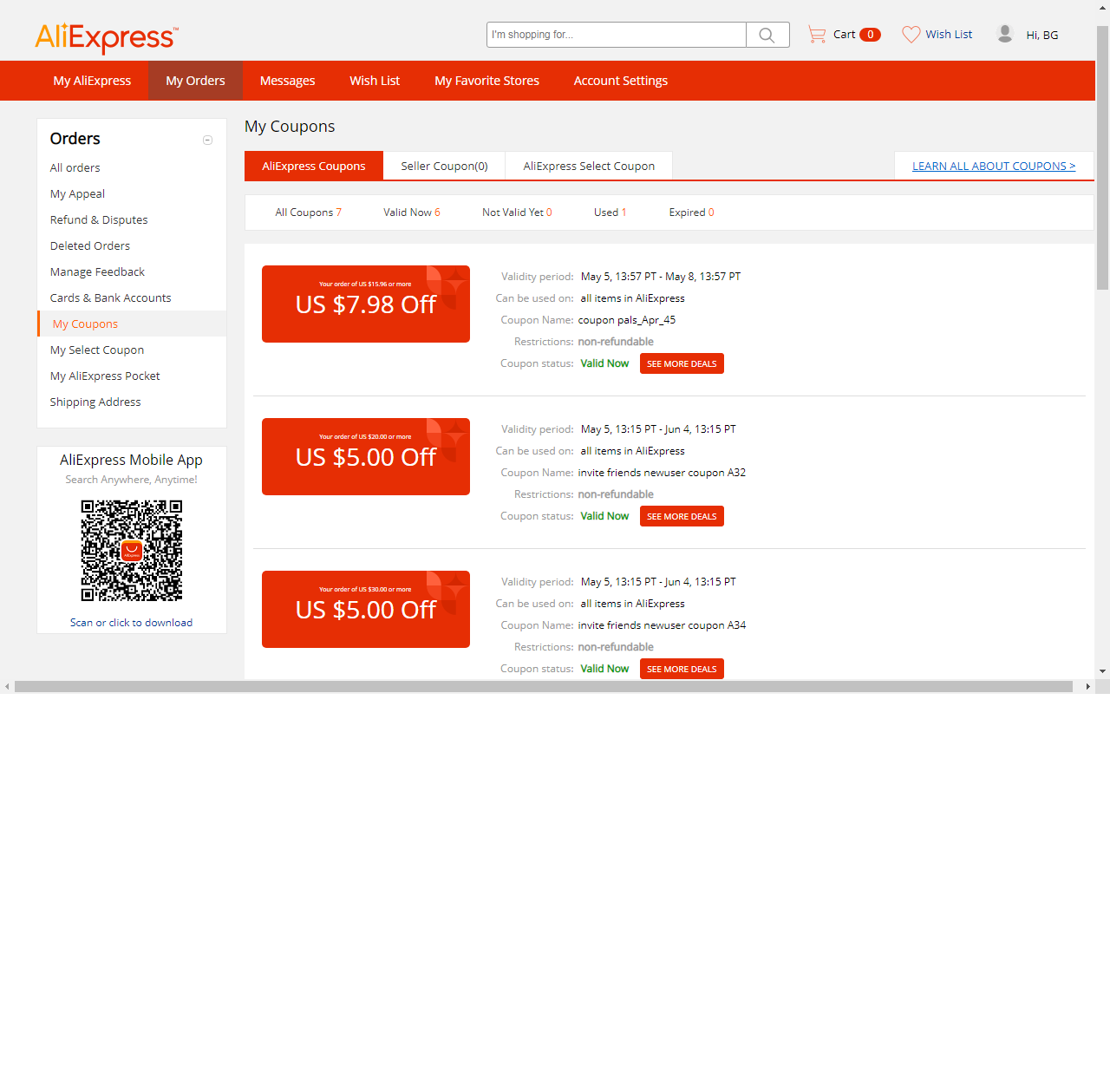This screenshot has width=1110, height=1092.
Task: Click the scroll down arrow
Action: 1103,671
